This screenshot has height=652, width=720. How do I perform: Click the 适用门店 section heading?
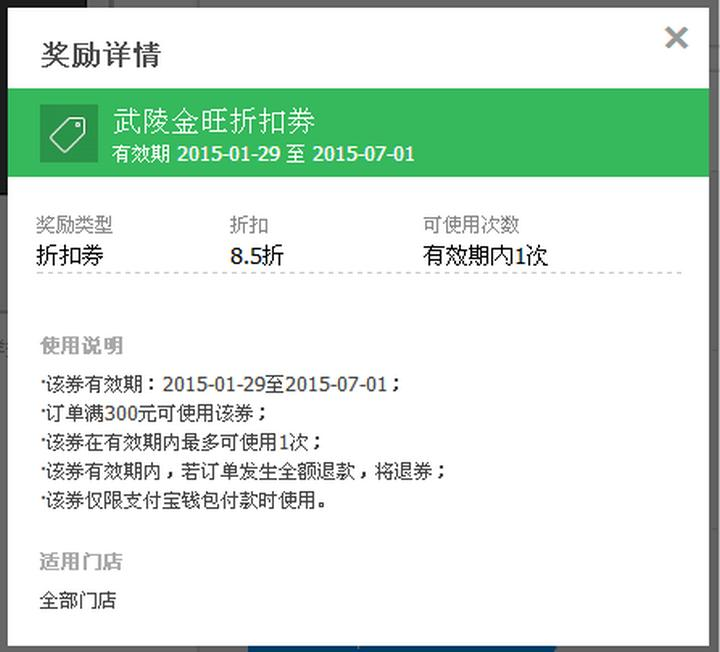coord(81,561)
